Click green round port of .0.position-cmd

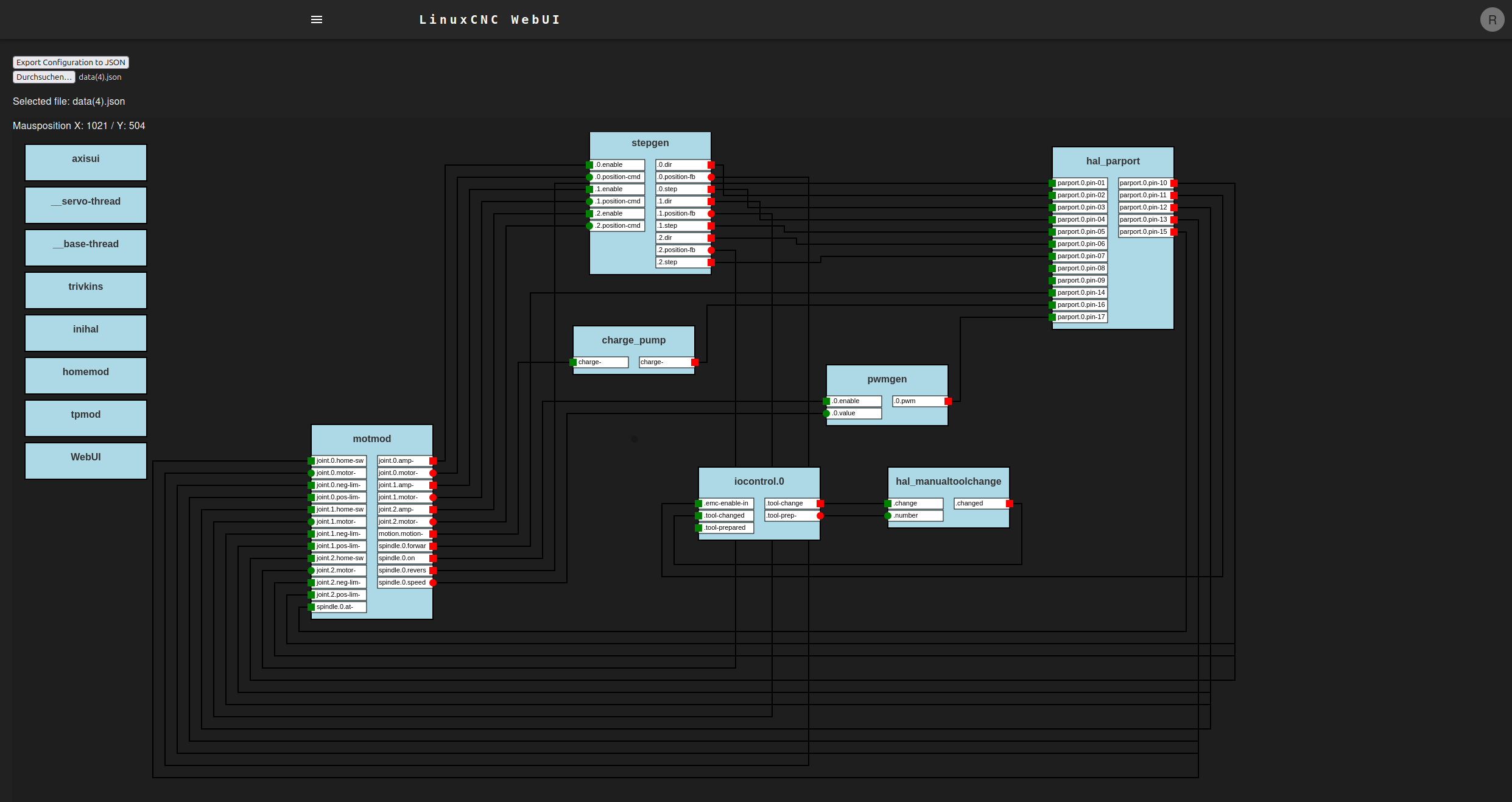coord(589,177)
